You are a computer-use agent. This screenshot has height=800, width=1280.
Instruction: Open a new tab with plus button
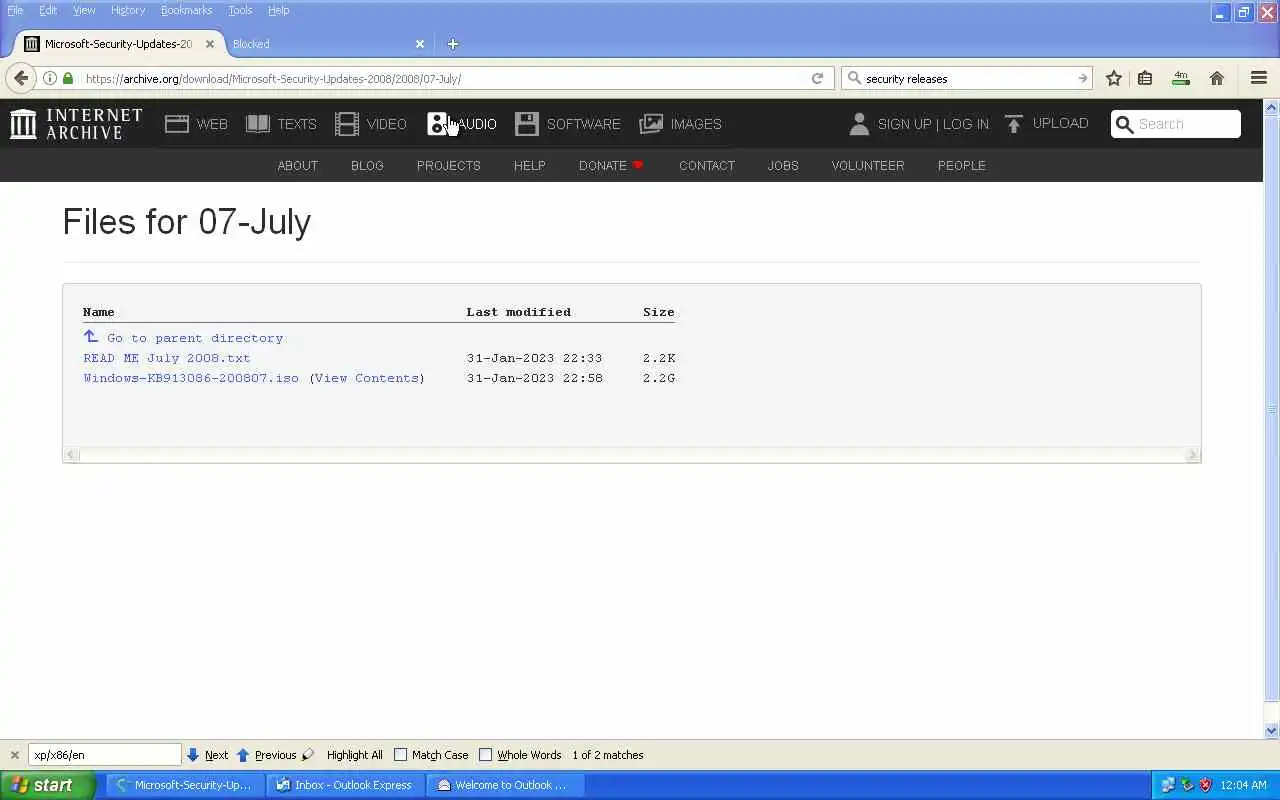(452, 44)
